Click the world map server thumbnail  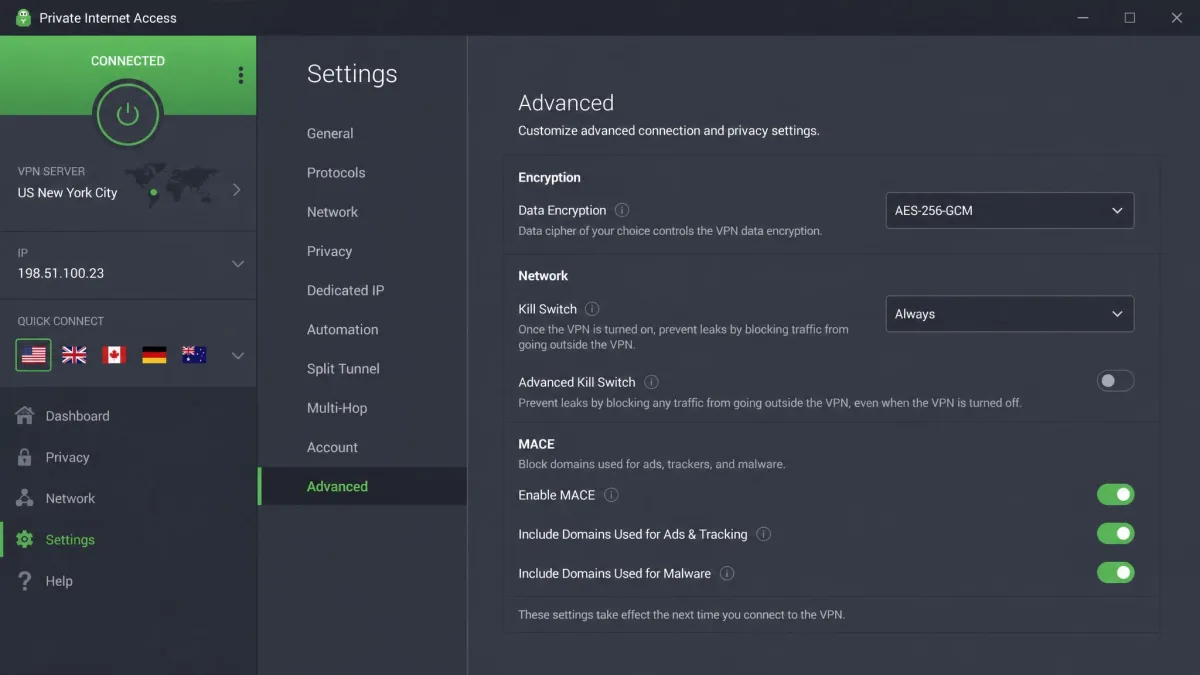172,186
